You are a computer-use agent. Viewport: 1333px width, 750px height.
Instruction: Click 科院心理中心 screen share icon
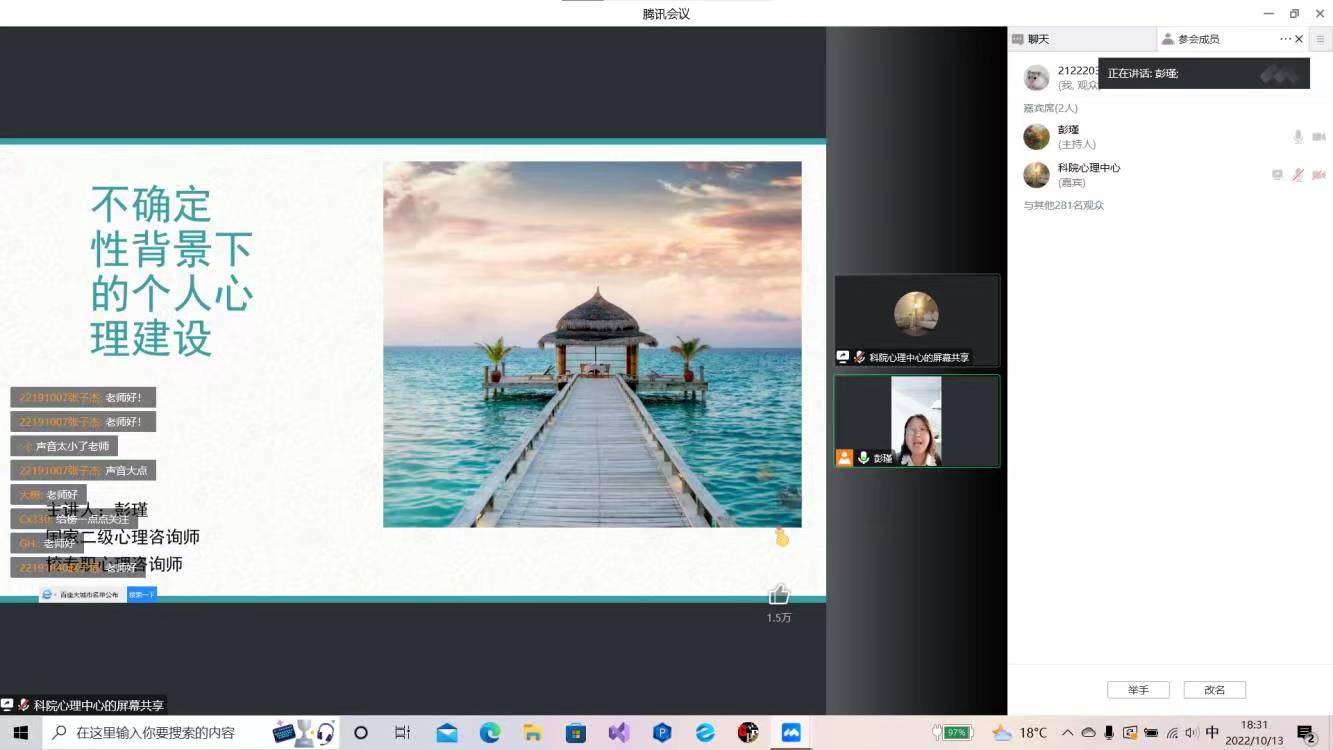(x=1277, y=175)
